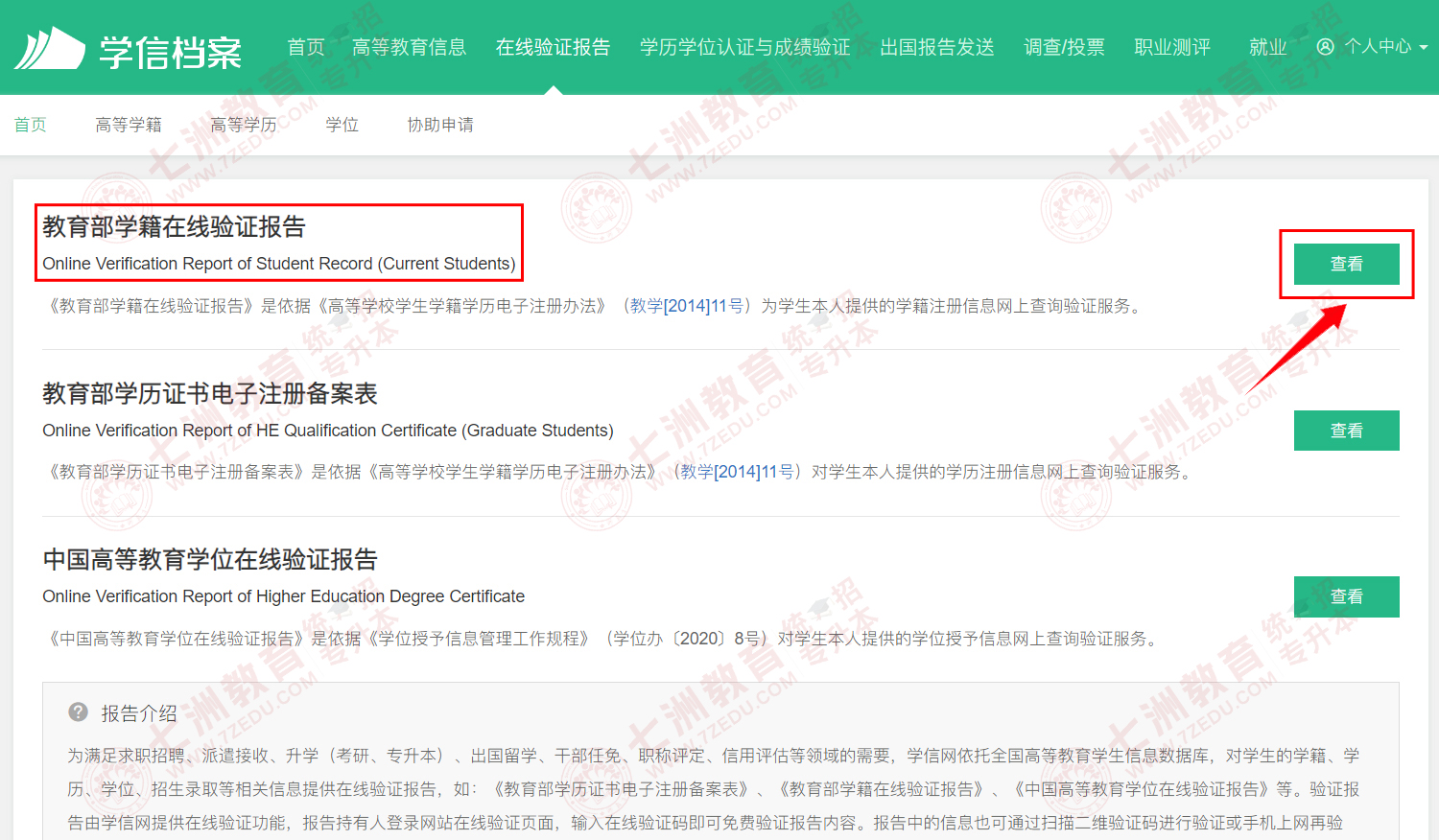Open the 首页 item in the top navigation
Viewport: 1439px width, 840px height.
coord(306,47)
